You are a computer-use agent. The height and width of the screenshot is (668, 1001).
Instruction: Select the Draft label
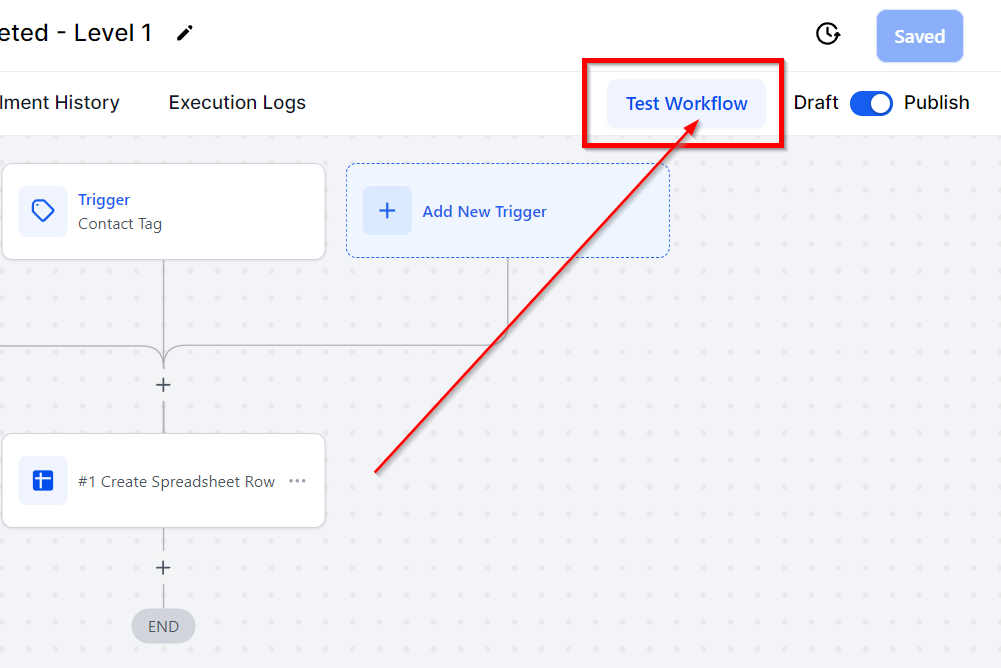pos(816,103)
